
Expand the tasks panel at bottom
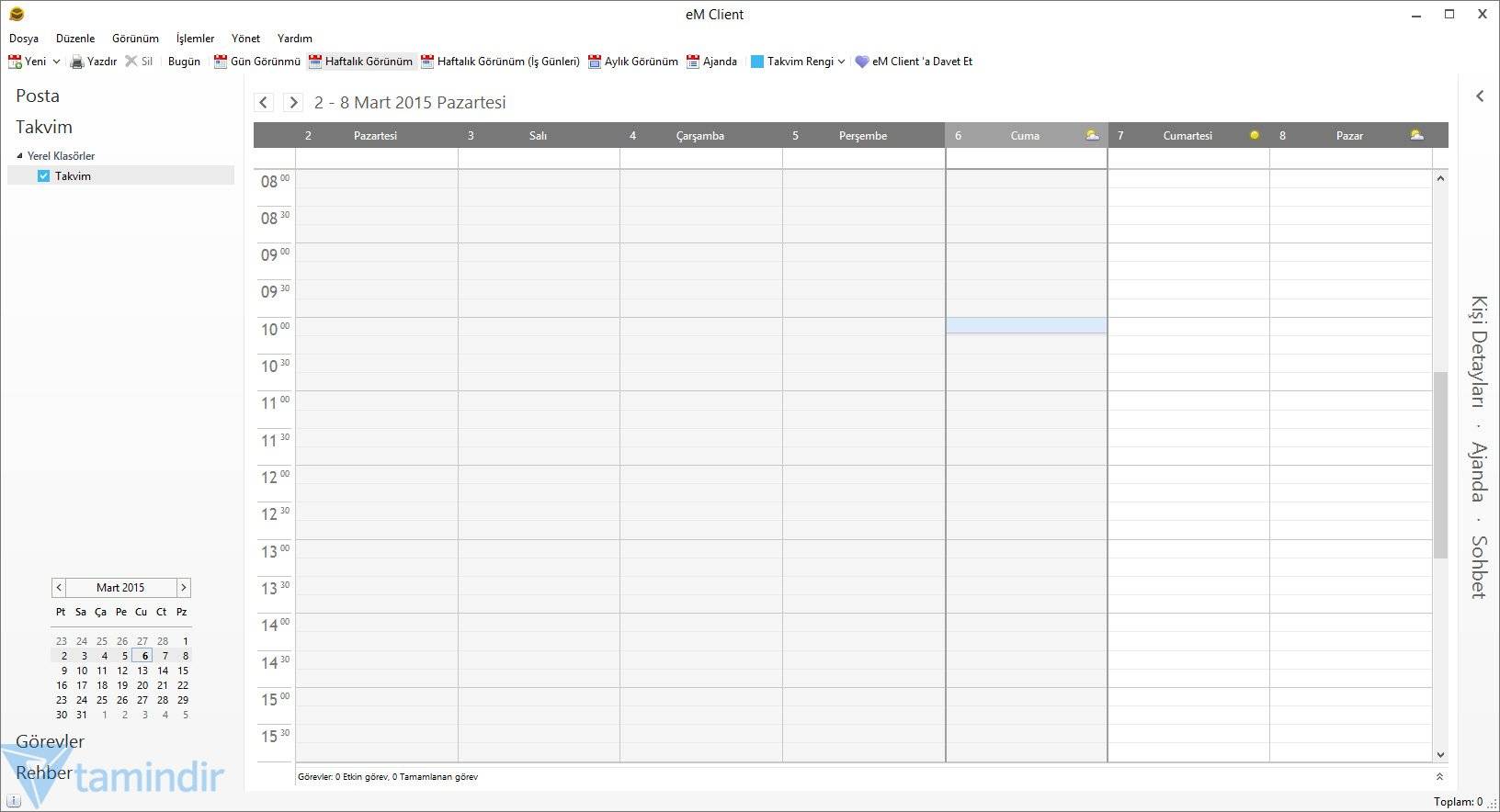1439,777
